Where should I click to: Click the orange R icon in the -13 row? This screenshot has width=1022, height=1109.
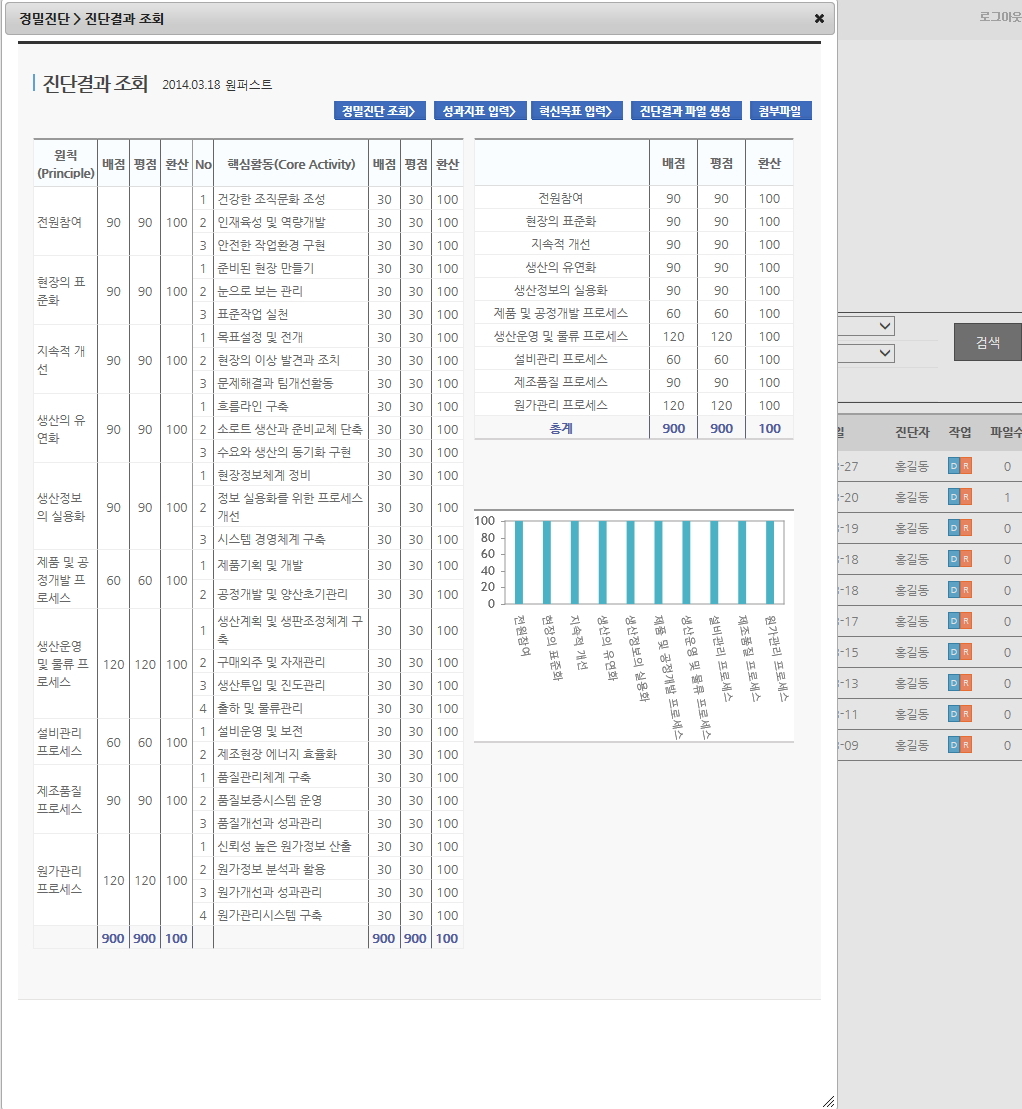966,683
